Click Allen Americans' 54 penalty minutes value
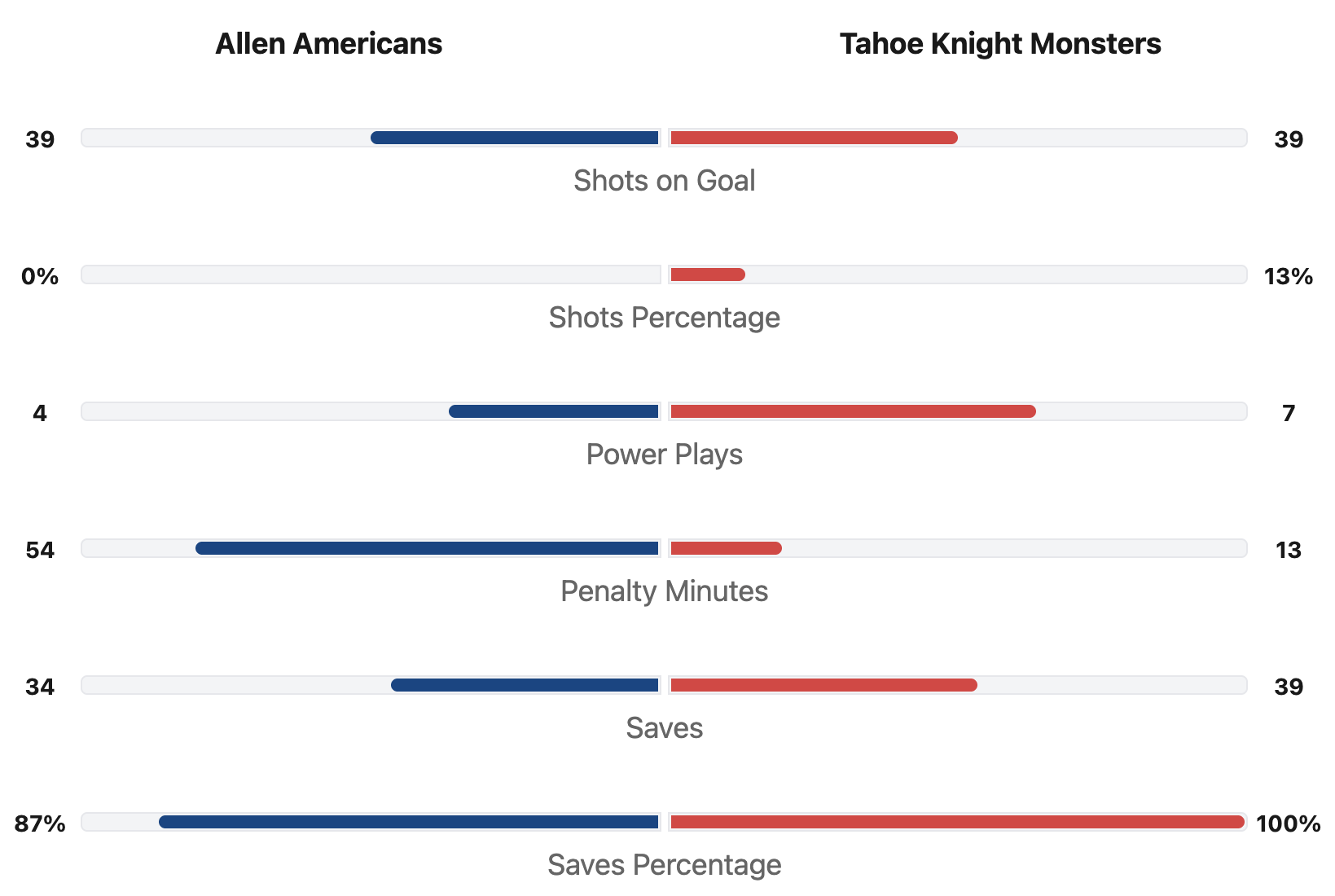 tap(40, 551)
